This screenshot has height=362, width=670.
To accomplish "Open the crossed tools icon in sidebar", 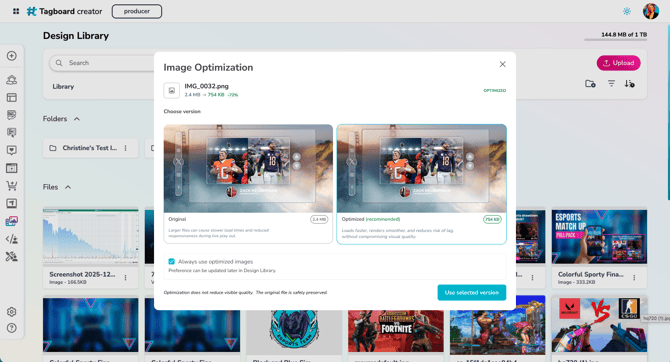I will (12, 256).
